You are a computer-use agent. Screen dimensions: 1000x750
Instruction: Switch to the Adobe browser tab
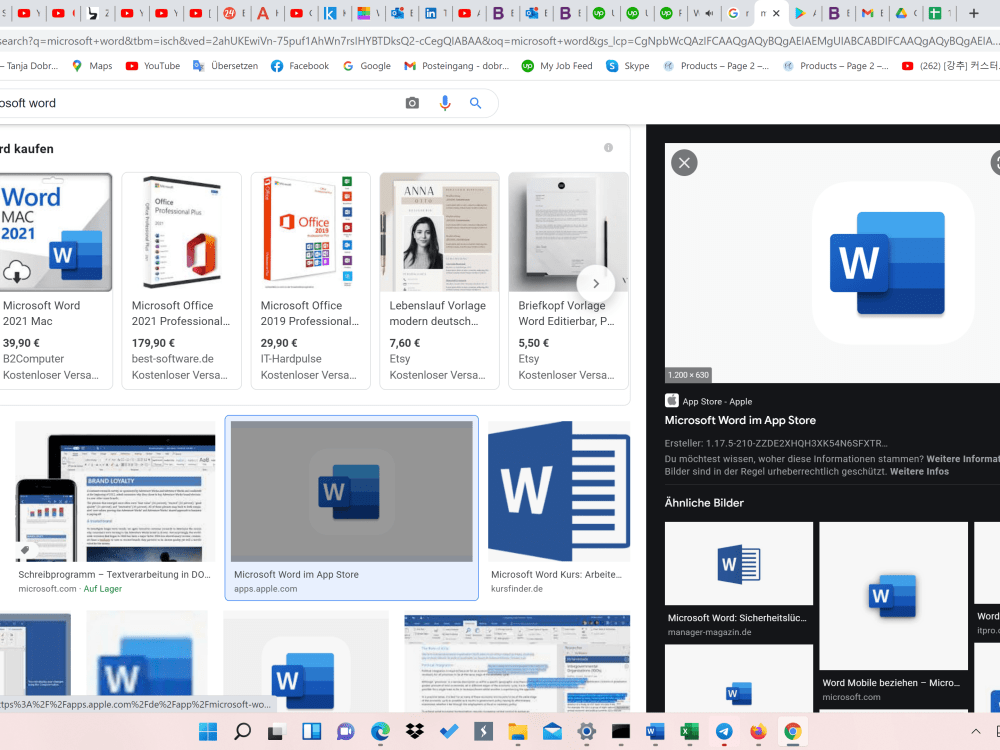tap(267, 13)
